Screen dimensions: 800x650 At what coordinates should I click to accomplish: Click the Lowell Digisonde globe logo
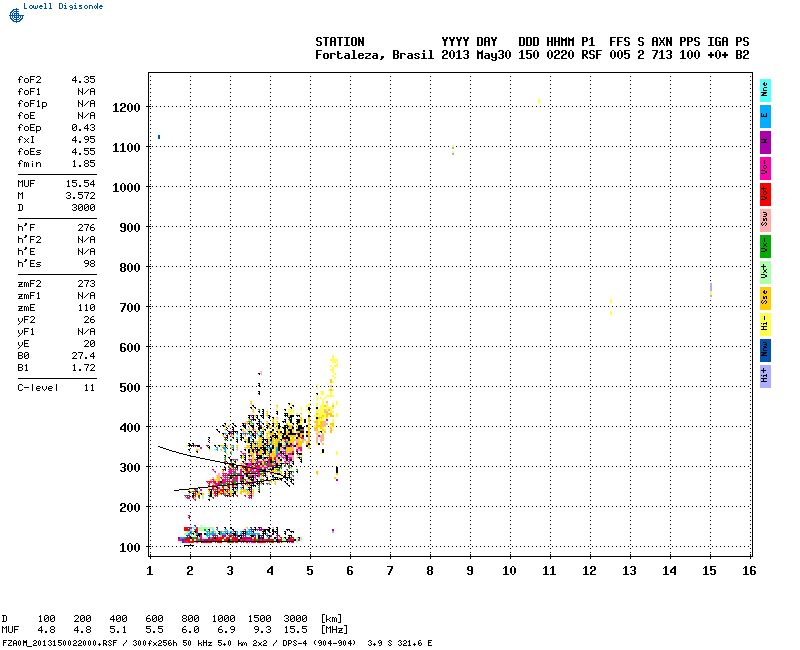[x=16, y=15]
